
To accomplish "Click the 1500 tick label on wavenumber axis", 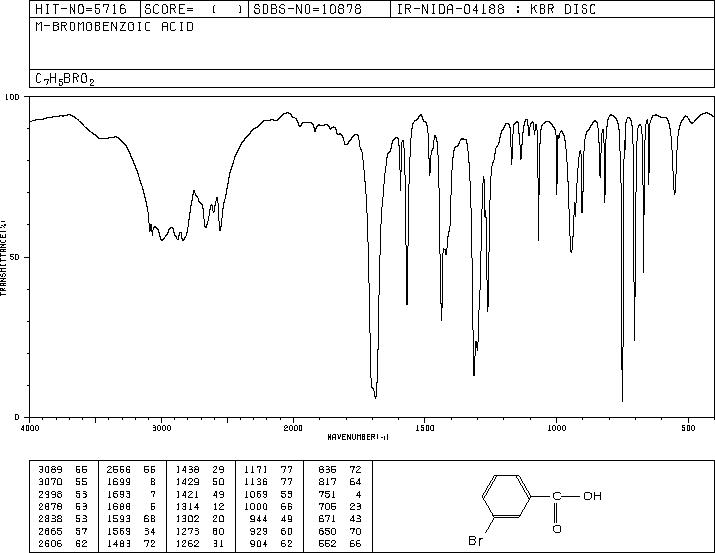I will [x=425, y=428].
